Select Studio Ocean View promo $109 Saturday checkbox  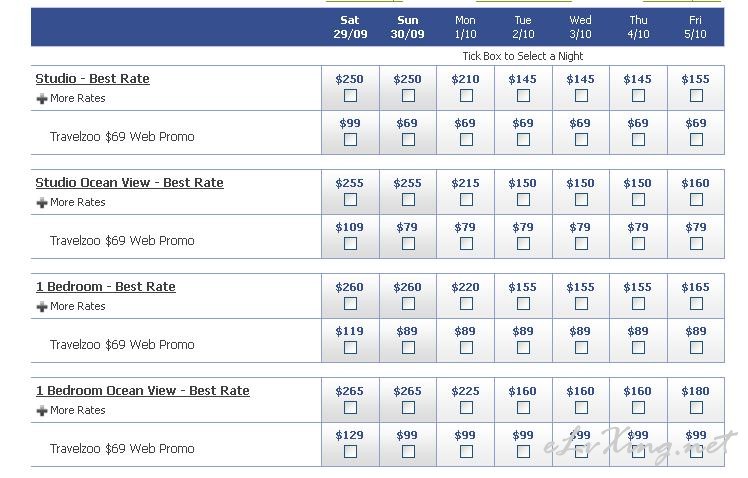[350, 244]
